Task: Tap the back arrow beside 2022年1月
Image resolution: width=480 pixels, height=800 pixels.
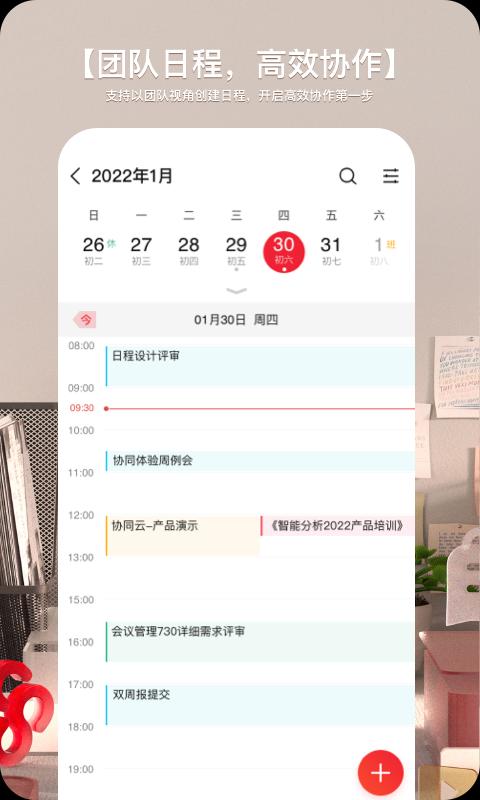Action: click(75, 177)
